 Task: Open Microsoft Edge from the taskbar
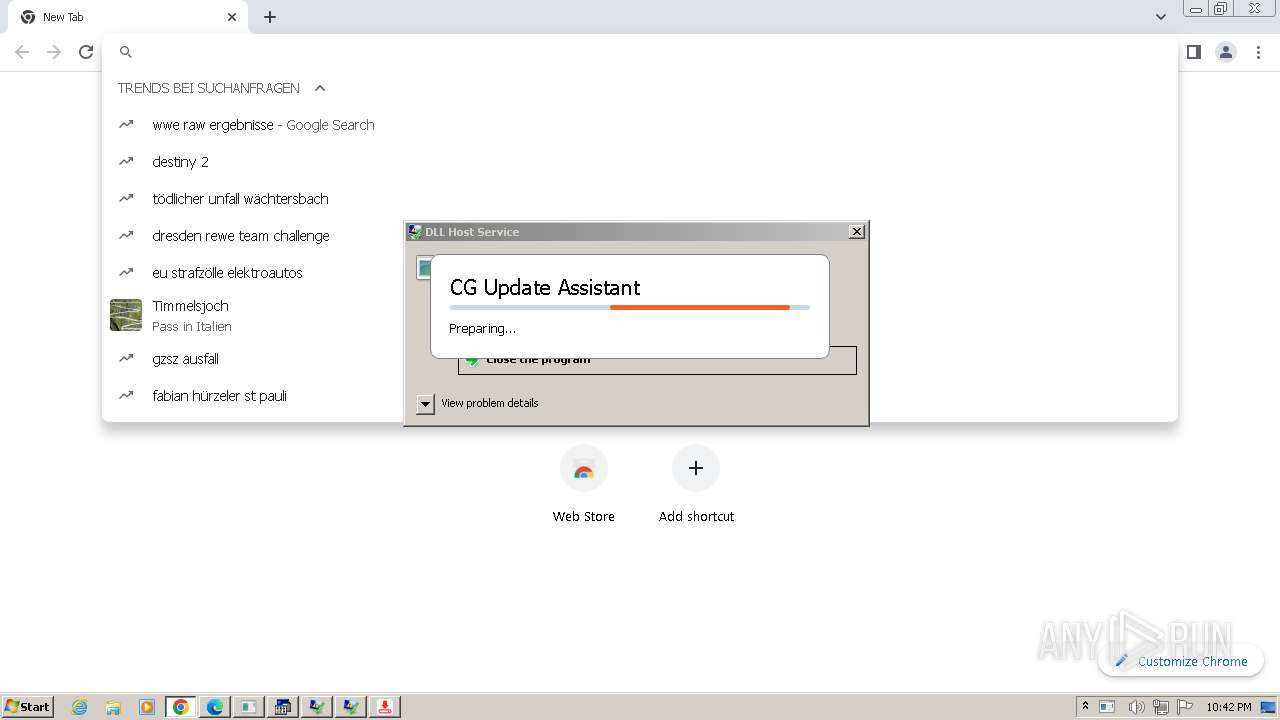click(x=215, y=707)
